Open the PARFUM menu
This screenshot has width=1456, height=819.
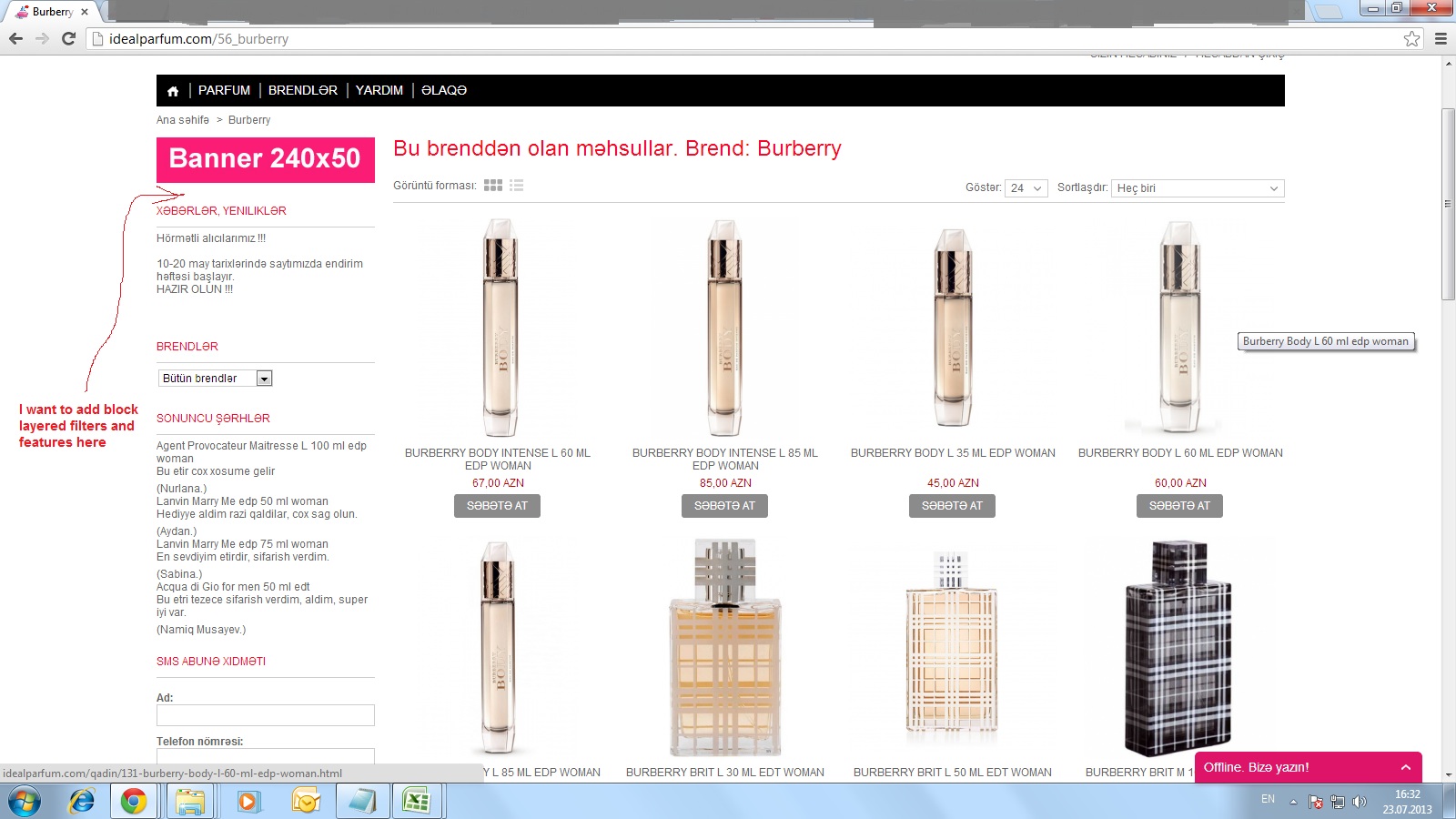pyautogui.click(x=224, y=91)
